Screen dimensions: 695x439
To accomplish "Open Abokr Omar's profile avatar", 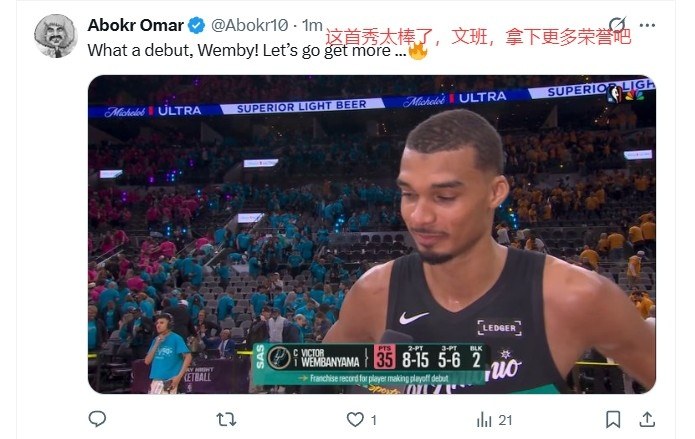I will point(55,36).
